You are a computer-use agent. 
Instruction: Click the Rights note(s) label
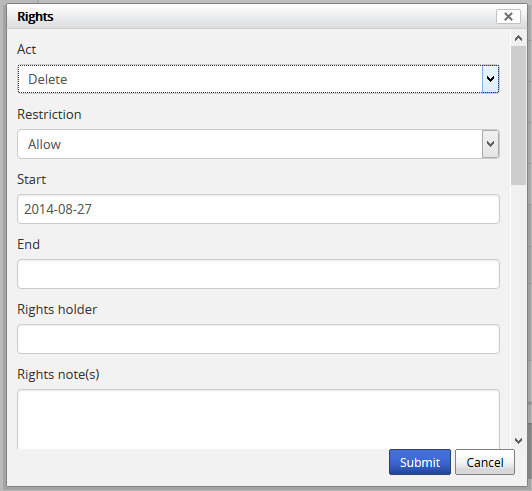click(x=58, y=375)
